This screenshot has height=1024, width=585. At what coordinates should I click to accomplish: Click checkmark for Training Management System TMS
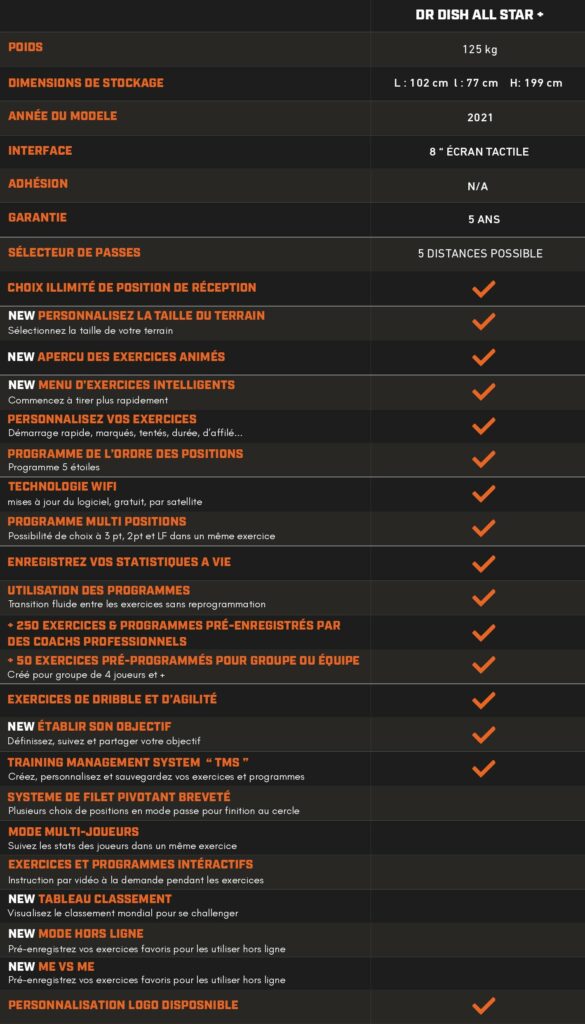point(483,769)
